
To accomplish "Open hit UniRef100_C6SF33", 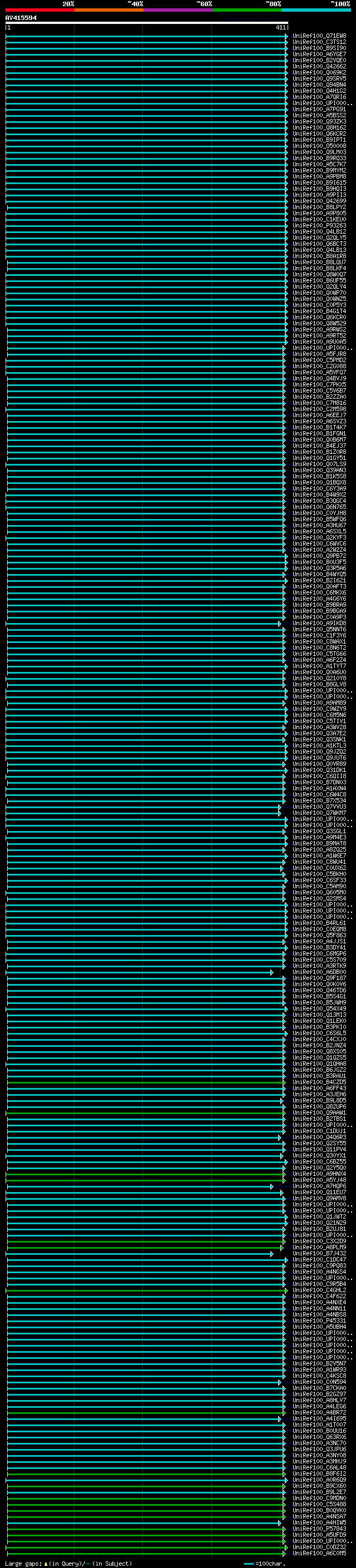I will pos(319,880).
